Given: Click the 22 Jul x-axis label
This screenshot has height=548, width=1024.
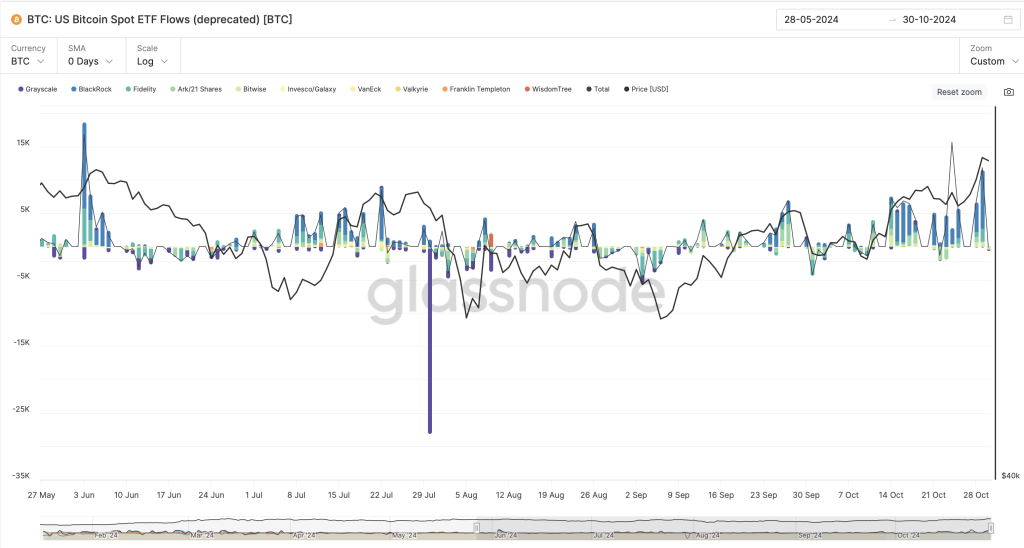Looking at the screenshot, I should point(381,495).
